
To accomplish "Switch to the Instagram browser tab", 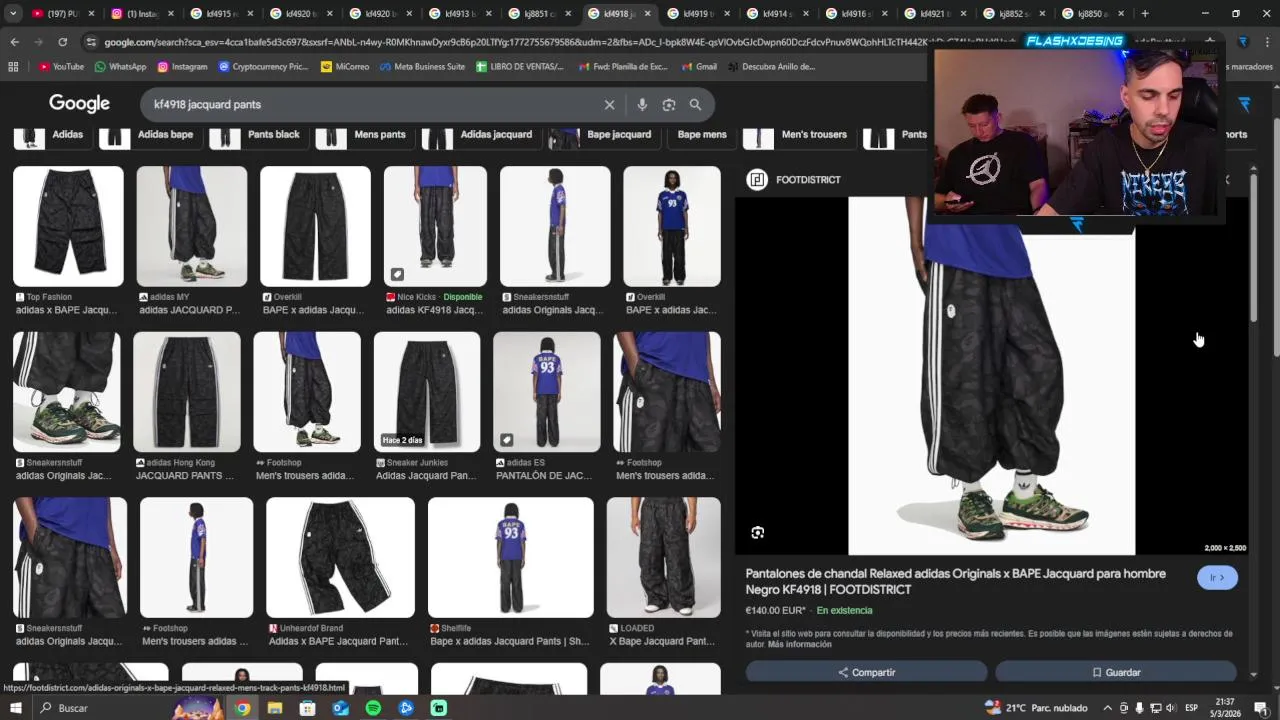I will pyautogui.click(x=140, y=14).
